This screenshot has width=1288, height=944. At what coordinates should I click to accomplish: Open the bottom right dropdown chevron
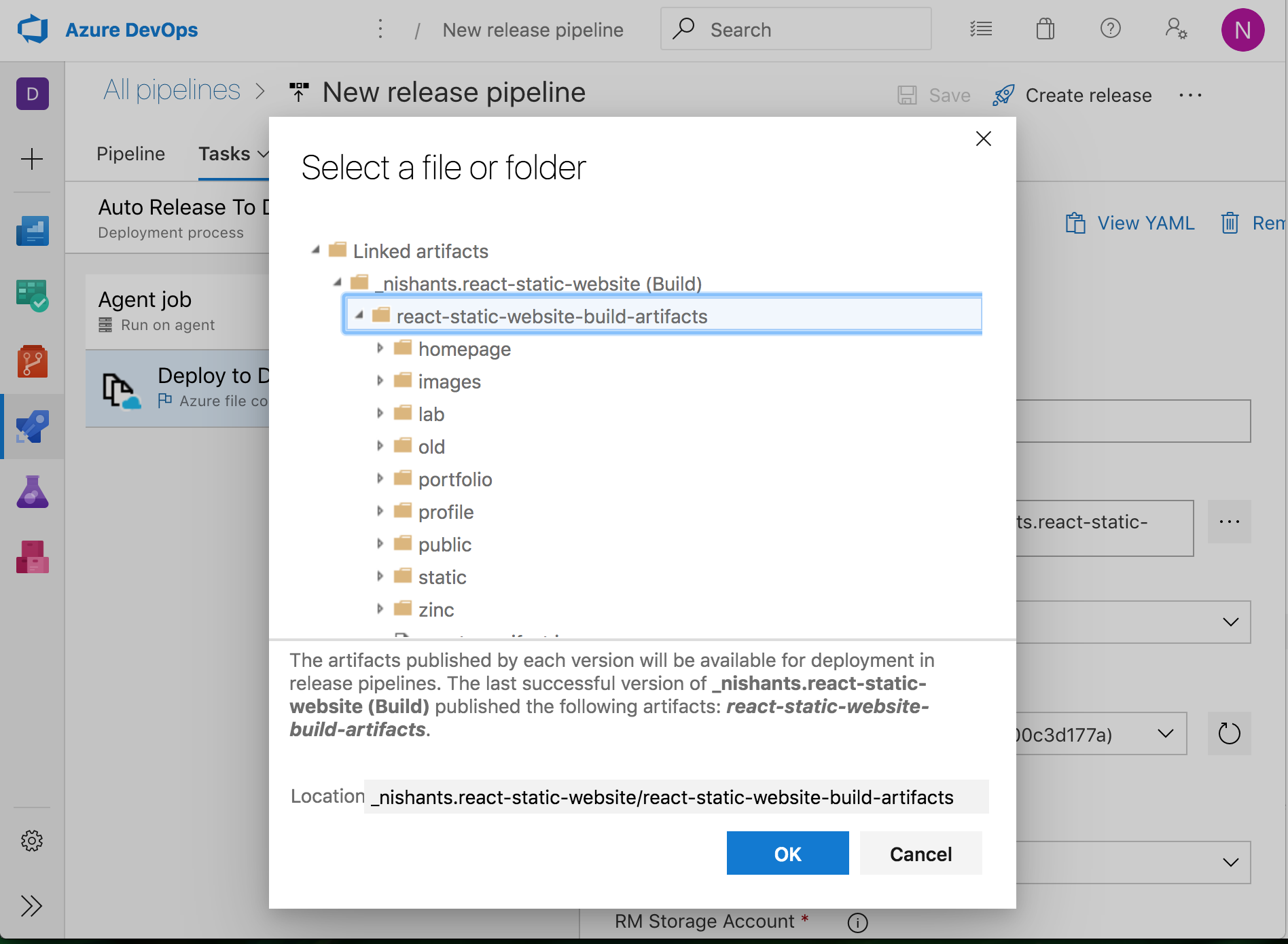coord(1230,863)
